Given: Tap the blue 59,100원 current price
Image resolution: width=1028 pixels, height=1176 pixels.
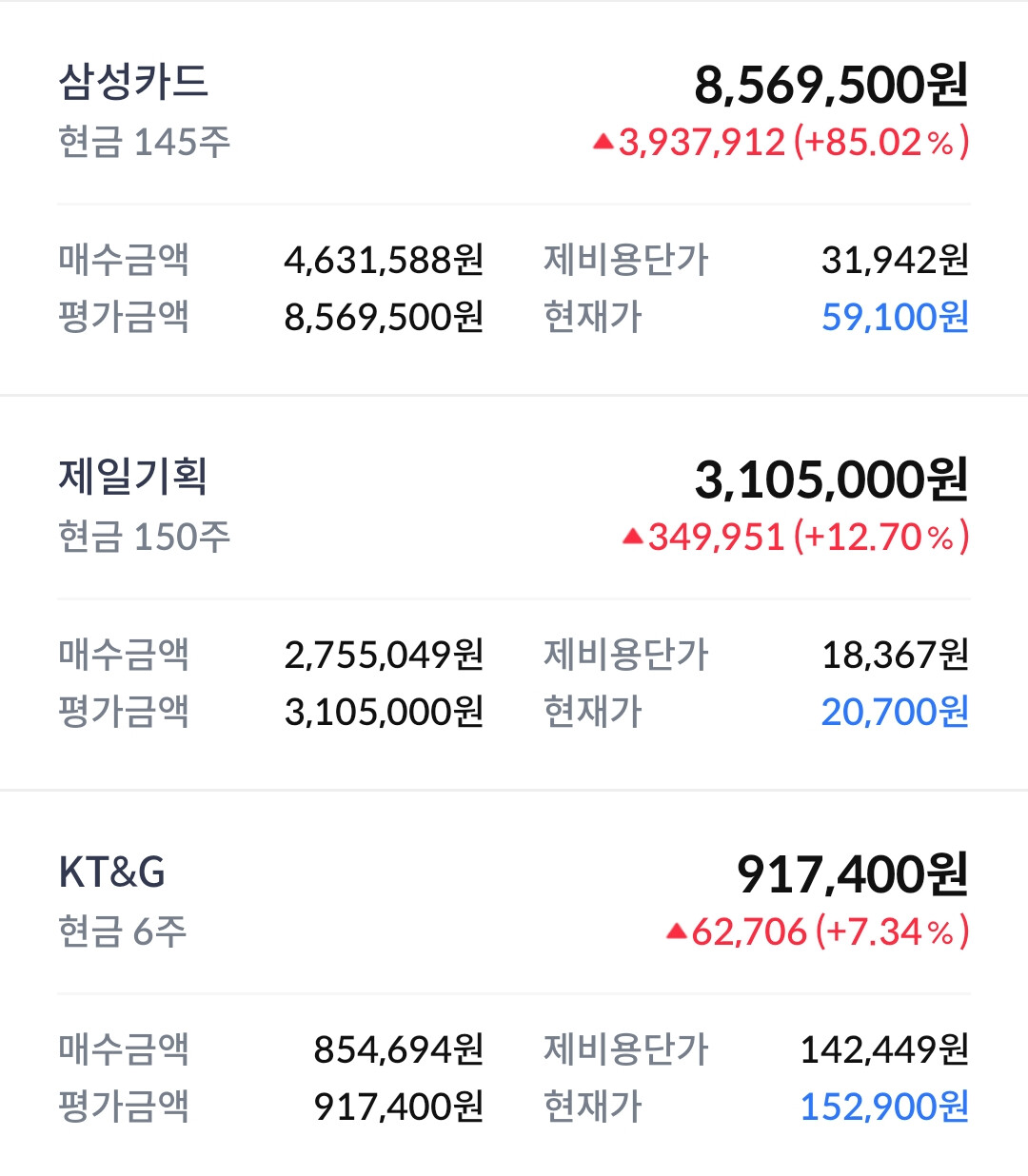Looking at the screenshot, I should coord(895,317).
